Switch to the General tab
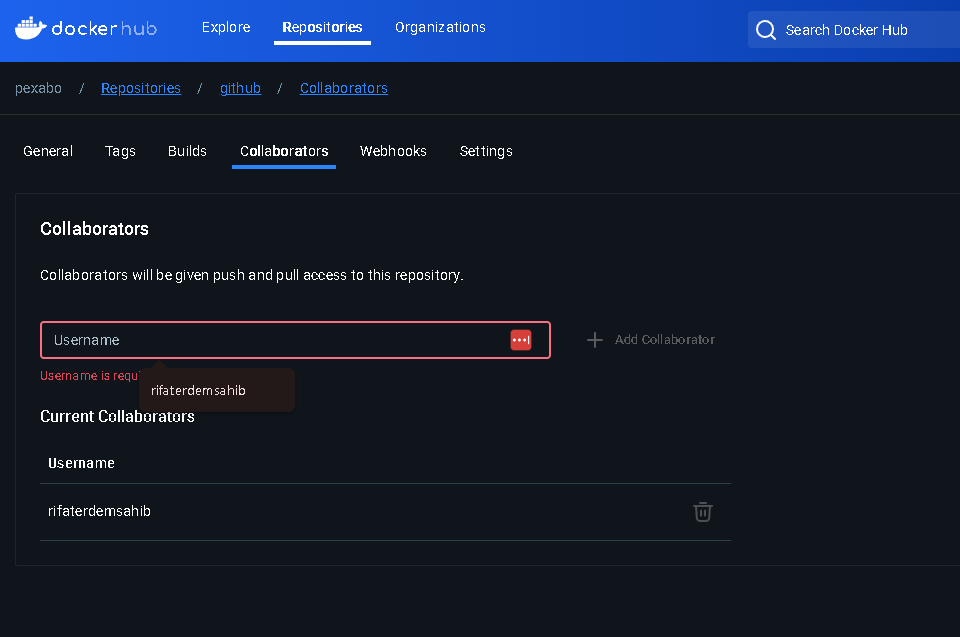 [48, 151]
